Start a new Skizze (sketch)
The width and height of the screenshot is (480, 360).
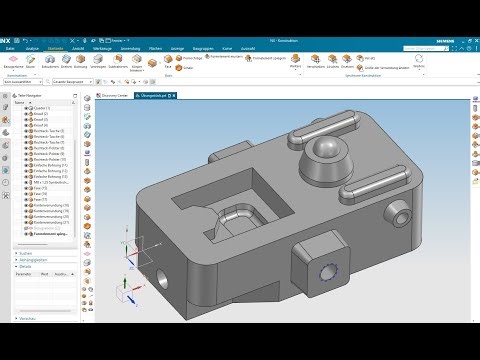click(30, 62)
